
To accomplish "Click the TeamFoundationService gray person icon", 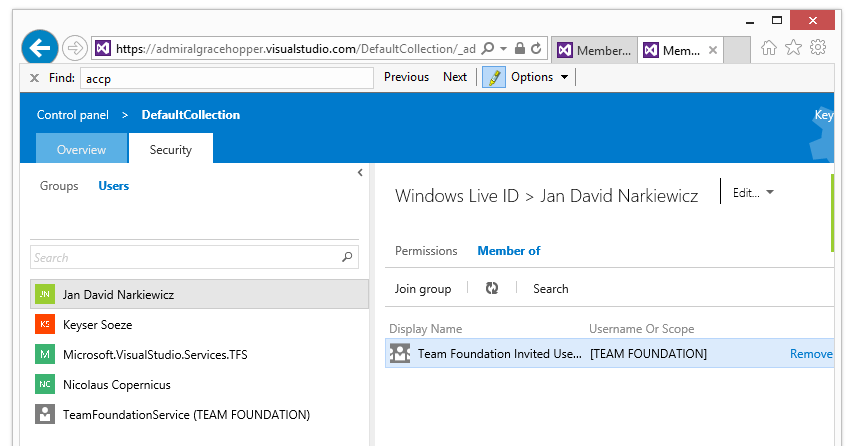I will pyautogui.click(x=44, y=414).
